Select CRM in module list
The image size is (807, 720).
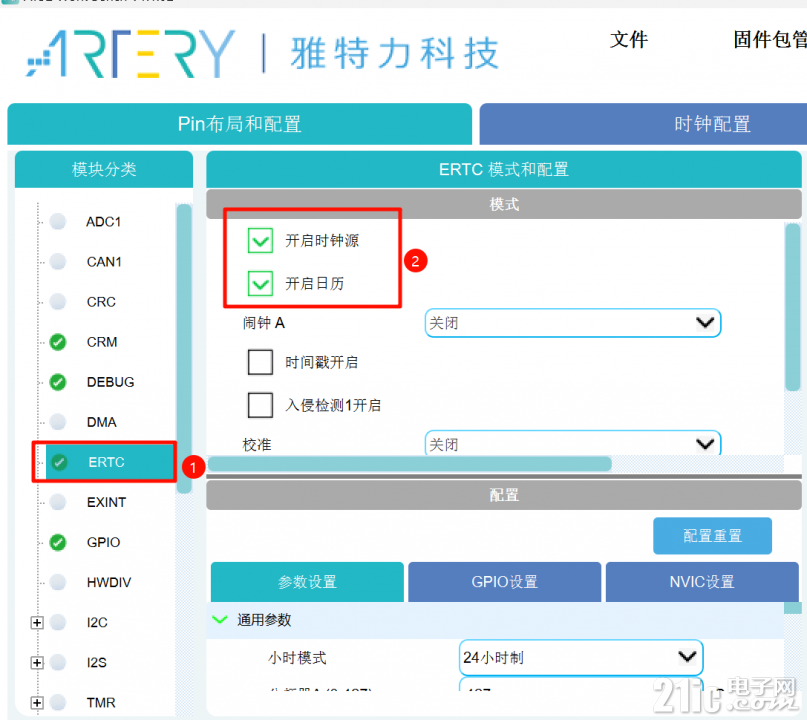(102, 342)
